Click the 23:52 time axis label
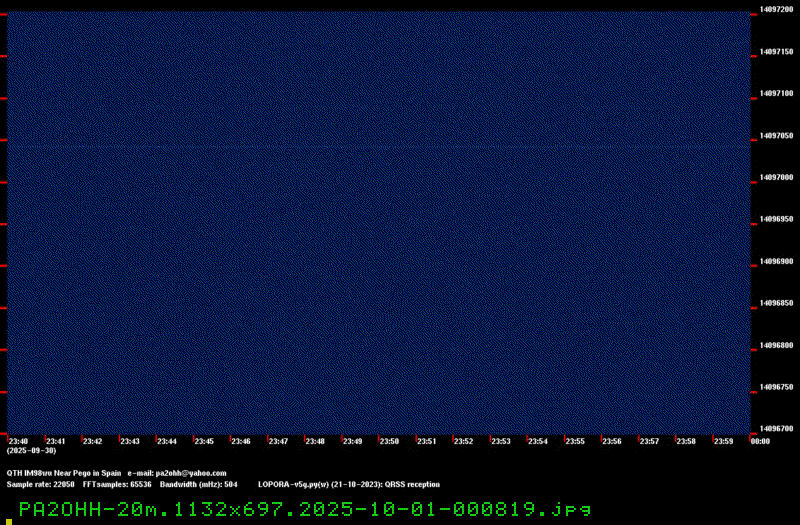 (463, 441)
